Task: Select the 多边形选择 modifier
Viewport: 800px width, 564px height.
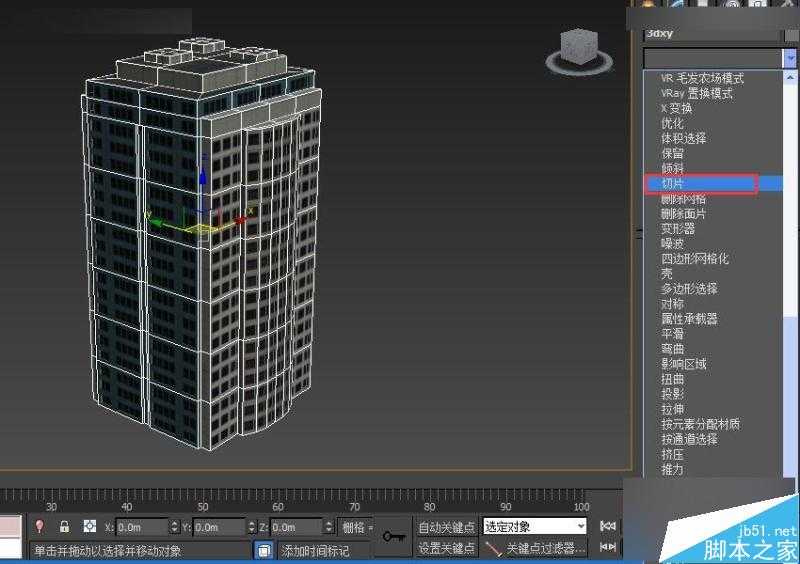Action: tap(689, 289)
